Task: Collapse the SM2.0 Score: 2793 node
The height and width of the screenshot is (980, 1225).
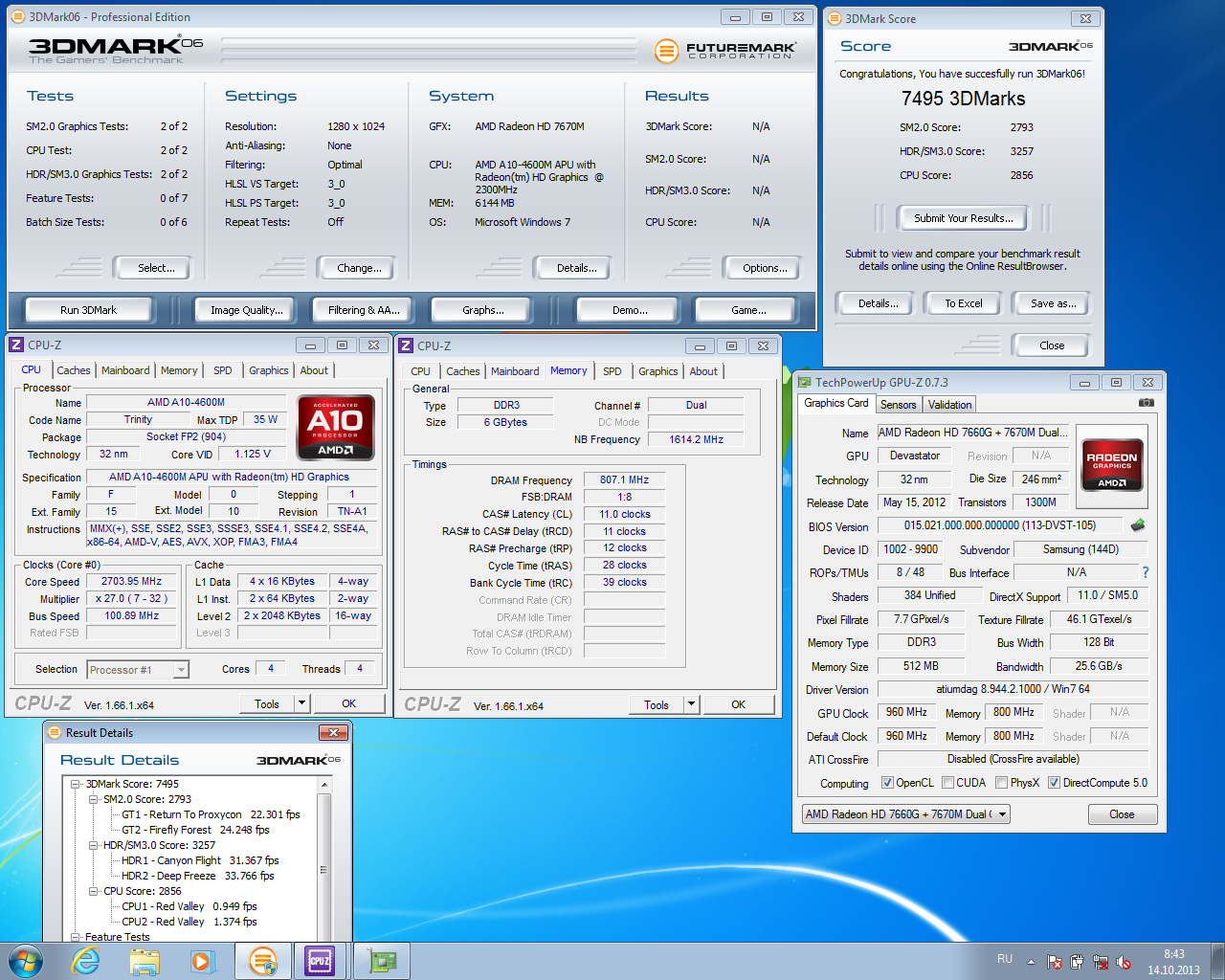Action: pos(94,799)
